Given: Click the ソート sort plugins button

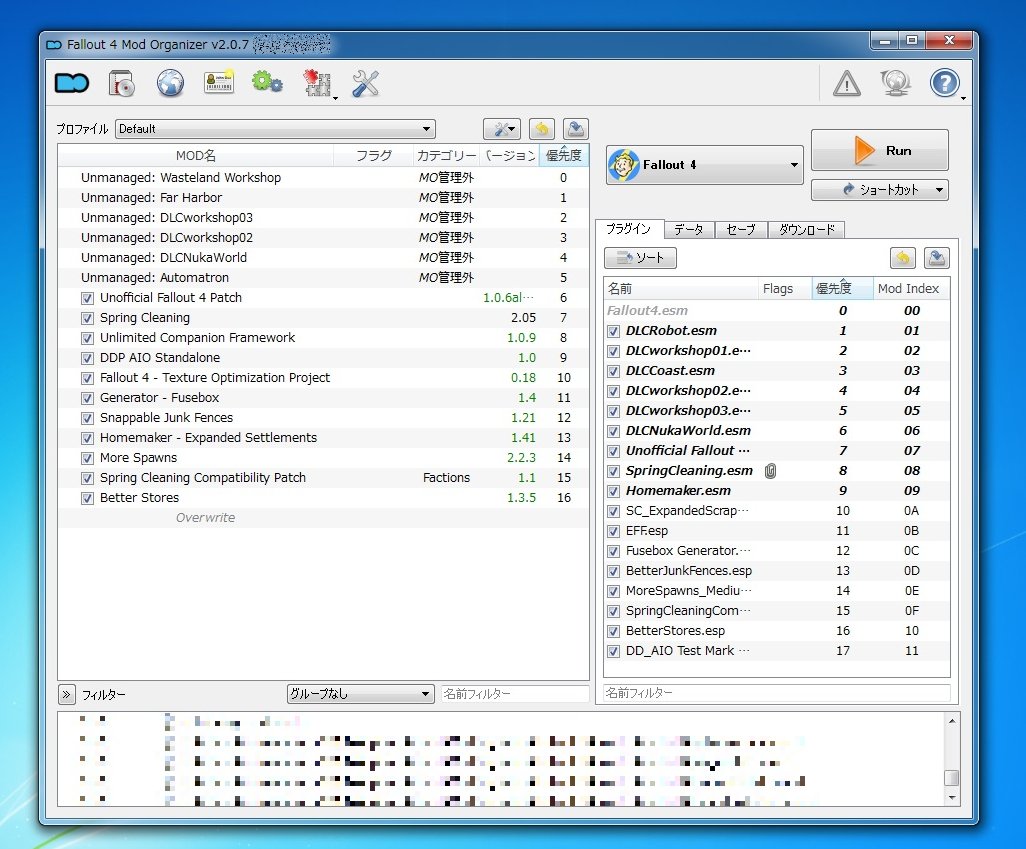Looking at the screenshot, I should [640, 258].
